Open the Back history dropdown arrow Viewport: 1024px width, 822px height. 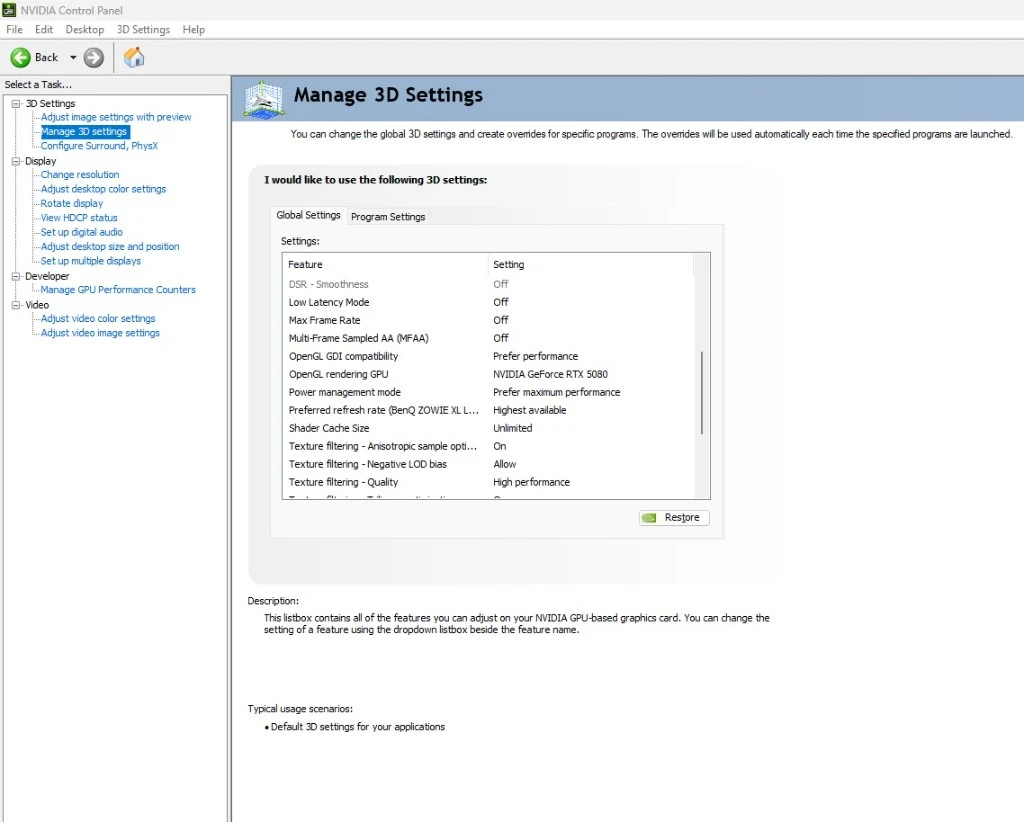(x=73, y=57)
